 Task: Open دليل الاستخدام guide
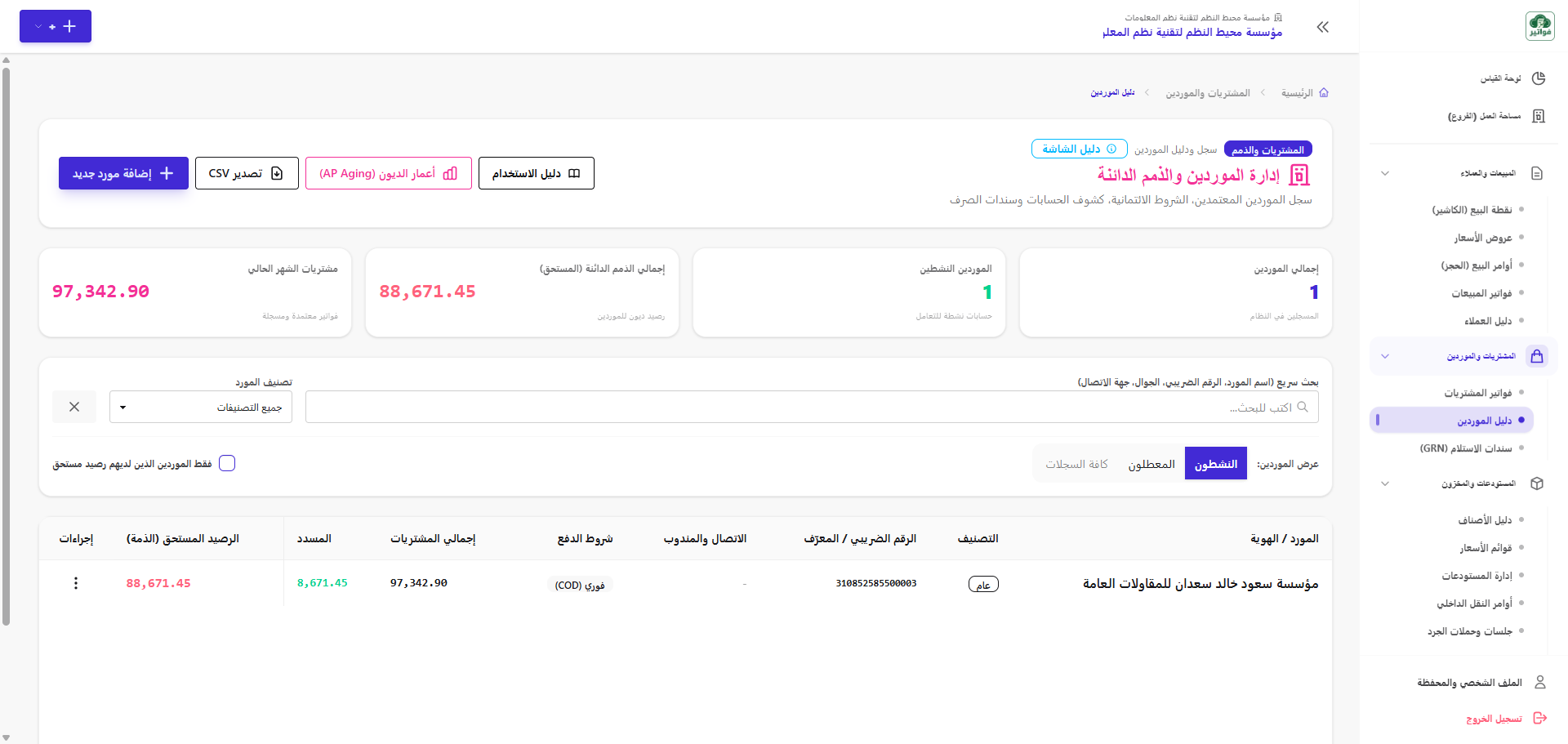click(537, 173)
